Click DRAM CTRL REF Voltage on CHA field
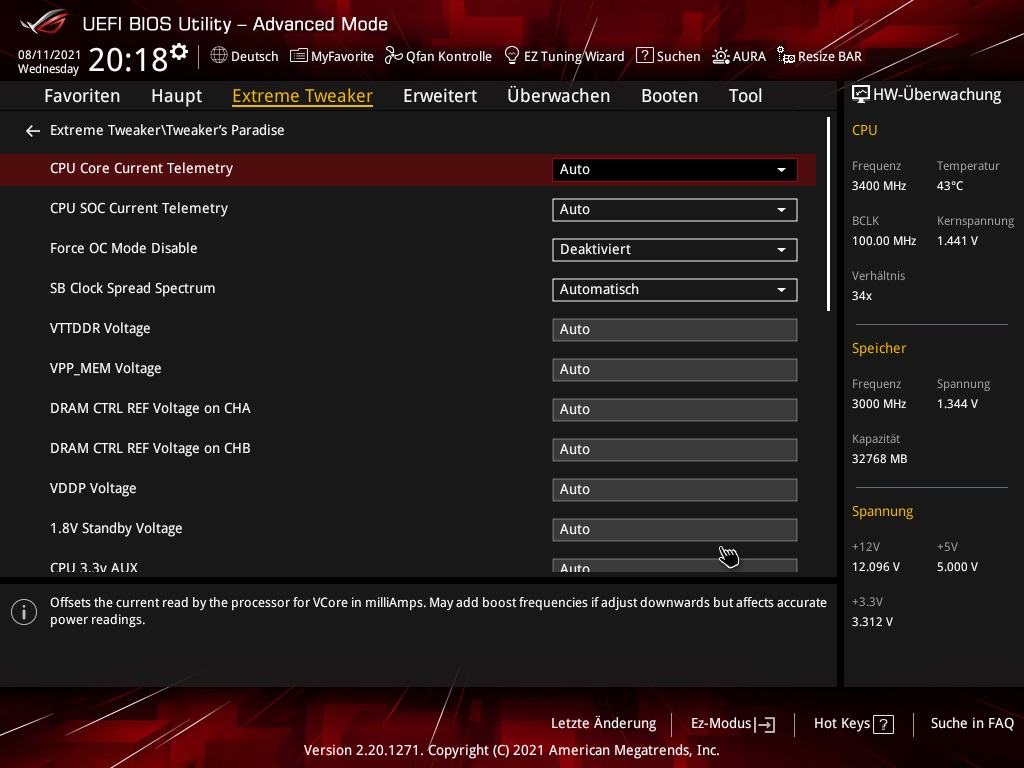This screenshot has width=1024, height=768. pos(675,409)
